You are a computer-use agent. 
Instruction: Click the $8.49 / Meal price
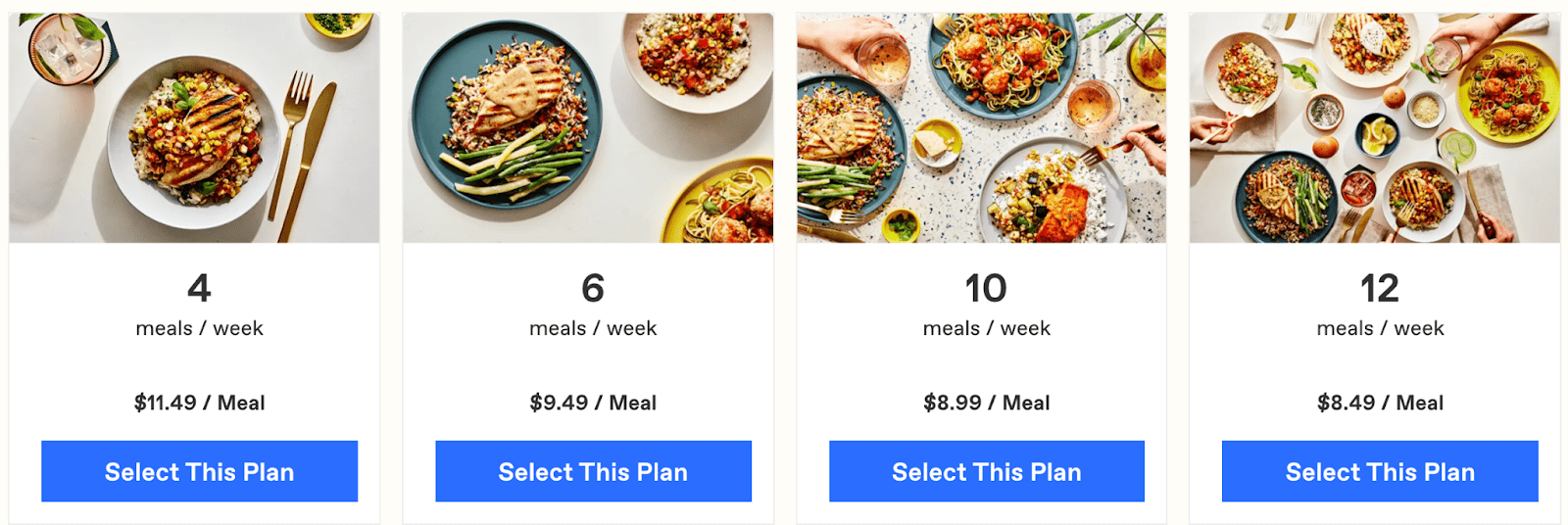point(1380,403)
